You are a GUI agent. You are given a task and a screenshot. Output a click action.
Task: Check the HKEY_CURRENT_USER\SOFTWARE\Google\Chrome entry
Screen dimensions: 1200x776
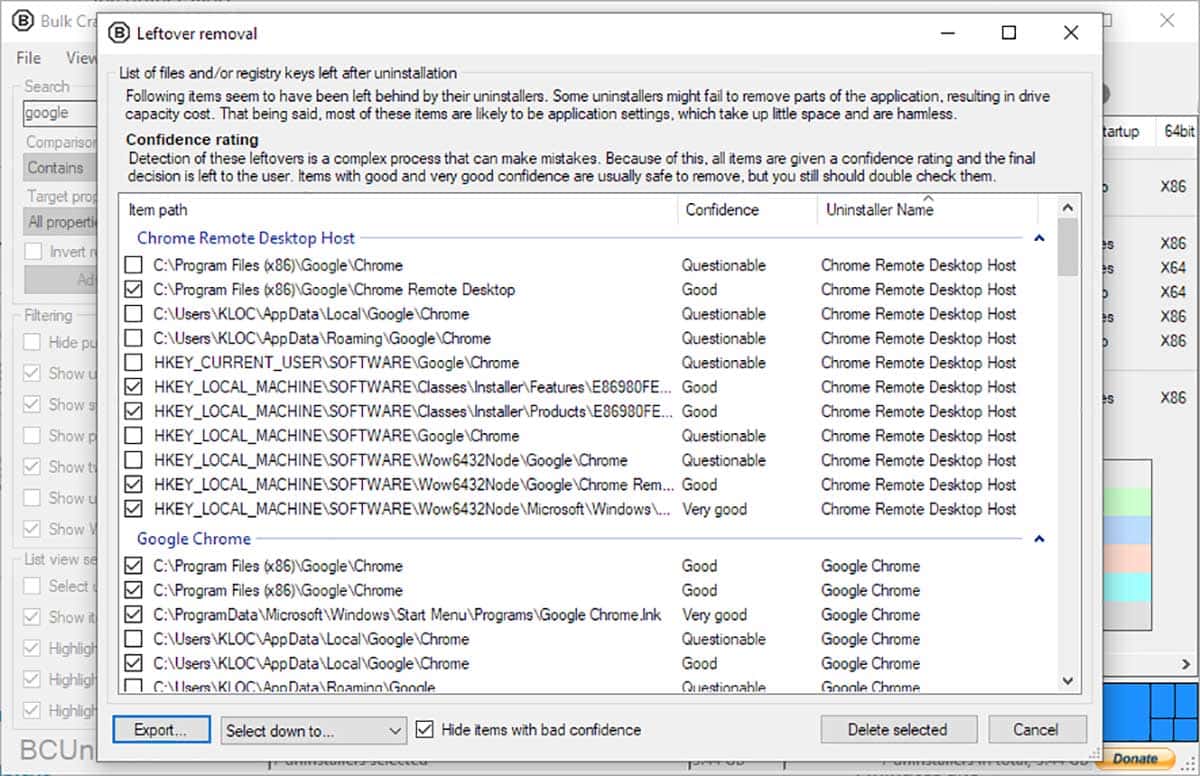(x=133, y=362)
